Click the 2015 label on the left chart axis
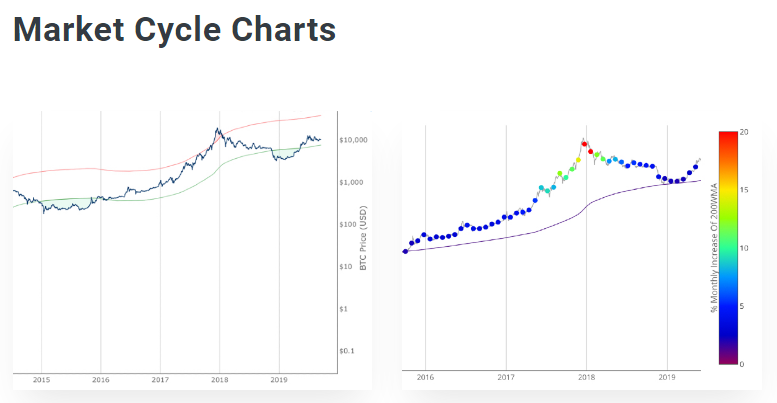 (42, 380)
